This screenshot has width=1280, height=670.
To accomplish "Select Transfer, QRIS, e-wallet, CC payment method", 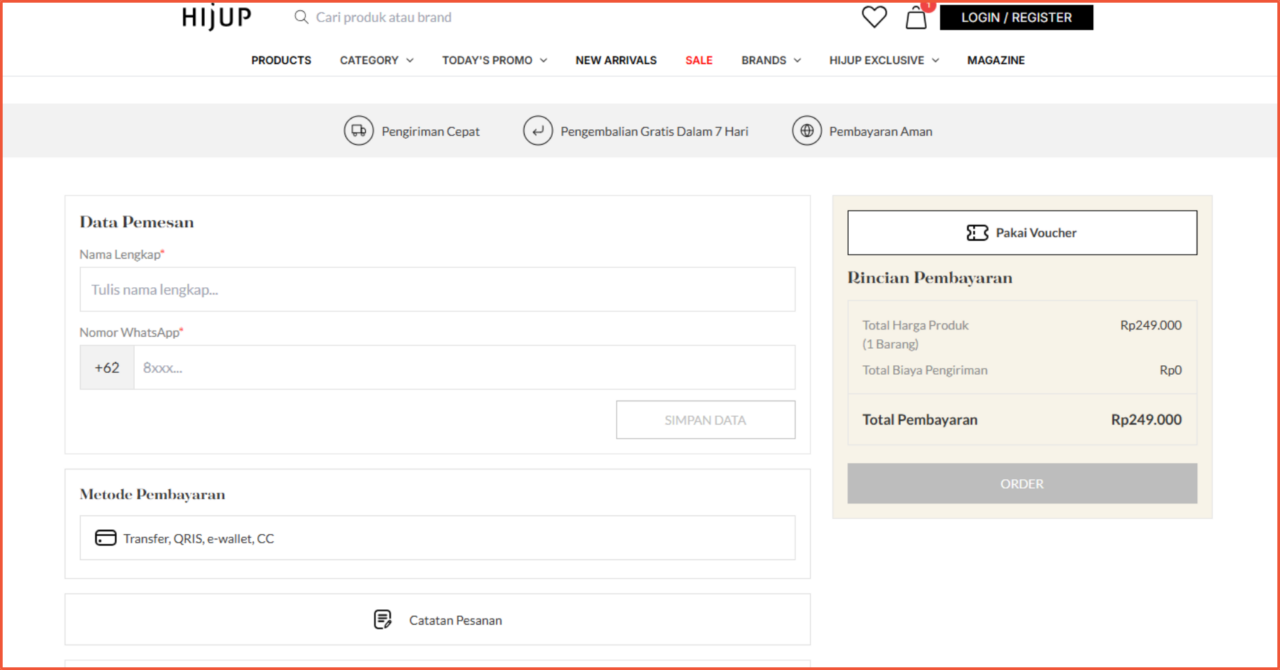I will coord(437,538).
